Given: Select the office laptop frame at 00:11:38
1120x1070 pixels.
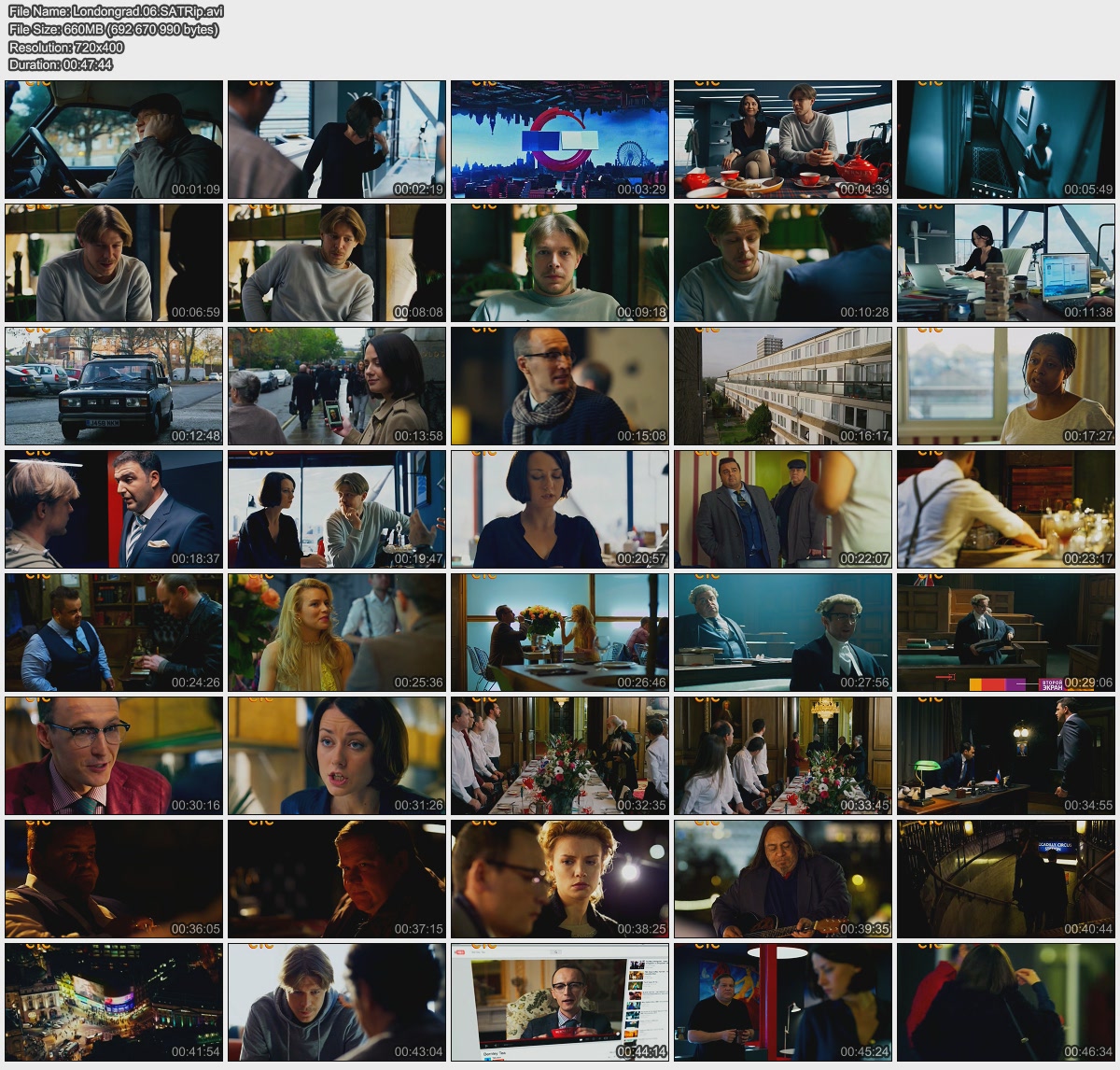Looking at the screenshot, I should tap(1005, 262).
